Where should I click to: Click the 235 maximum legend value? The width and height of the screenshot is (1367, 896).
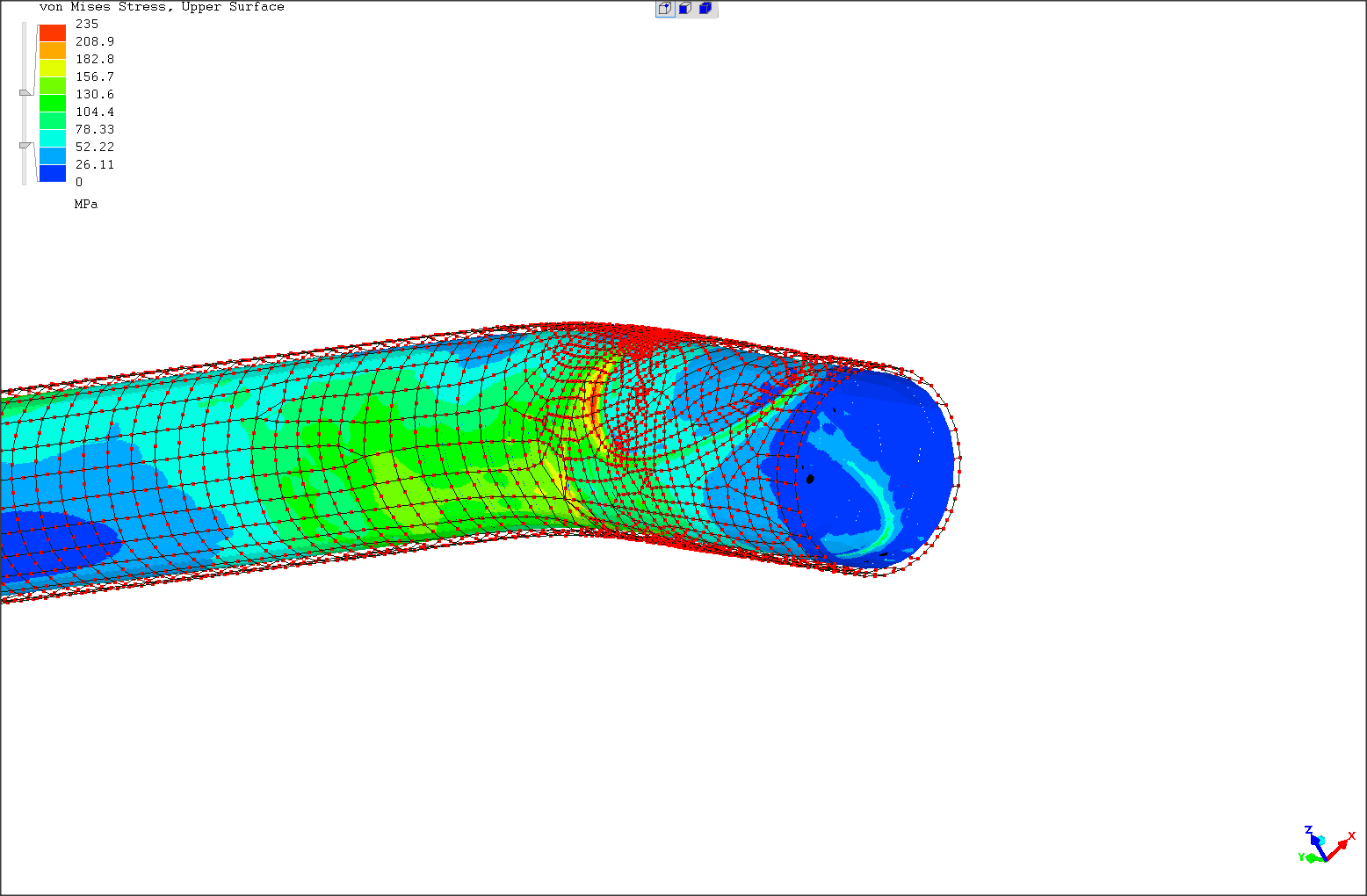tap(87, 24)
